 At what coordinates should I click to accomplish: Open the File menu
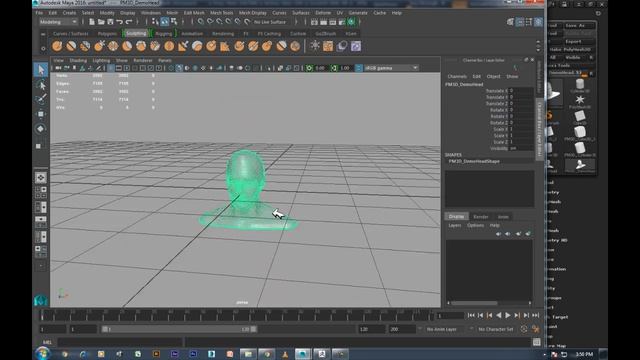[39, 13]
